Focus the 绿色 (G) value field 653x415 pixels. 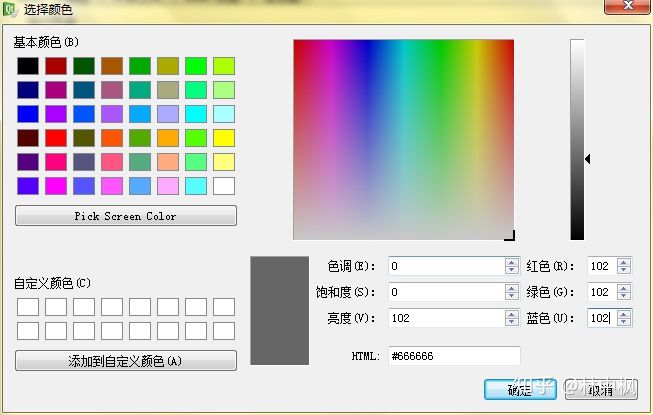pyautogui.click(x=602, y=292)
